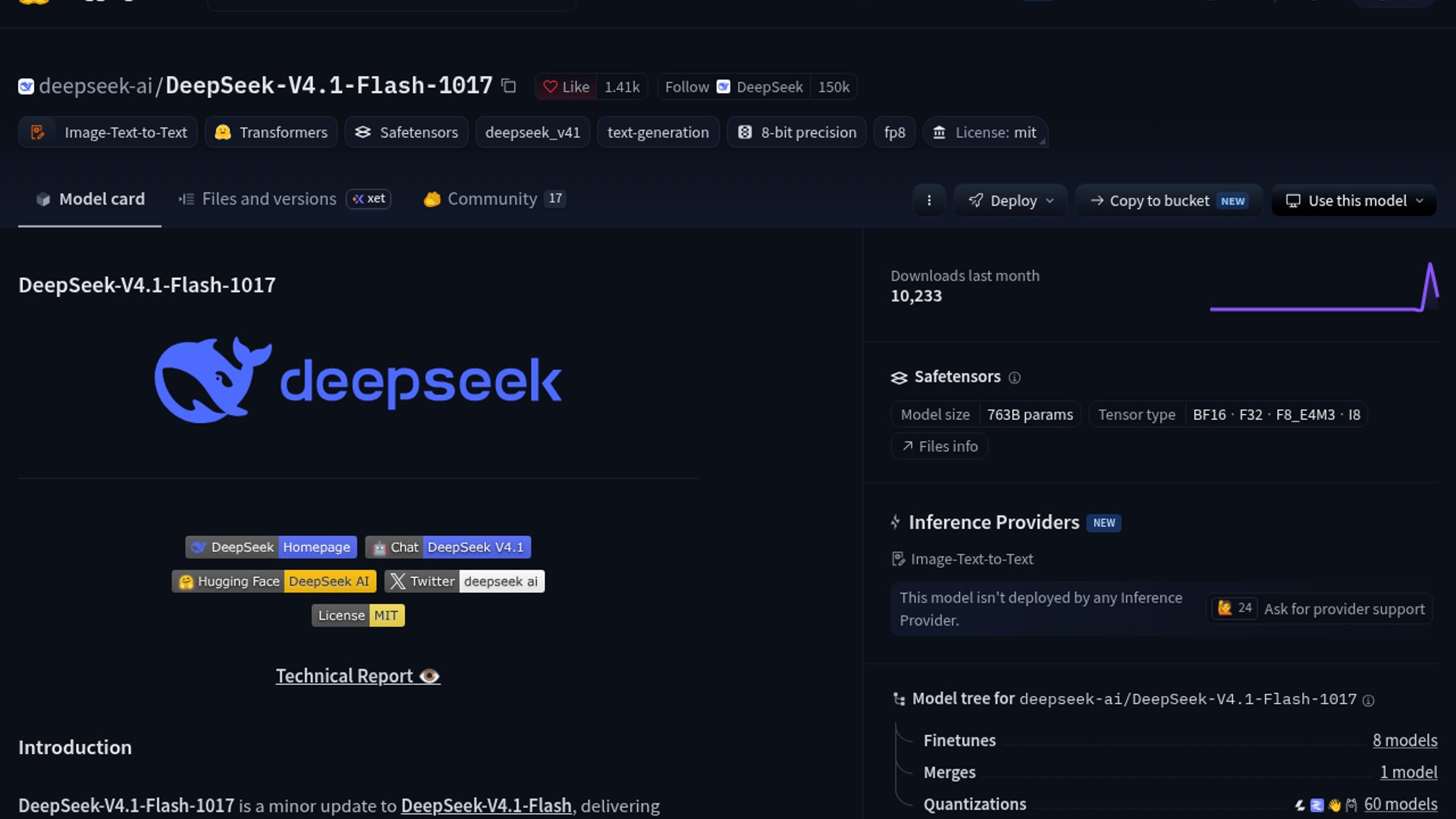Open the License: mit tag
Viewport: 1456px width, 819px height.
(x=984, y=133)
